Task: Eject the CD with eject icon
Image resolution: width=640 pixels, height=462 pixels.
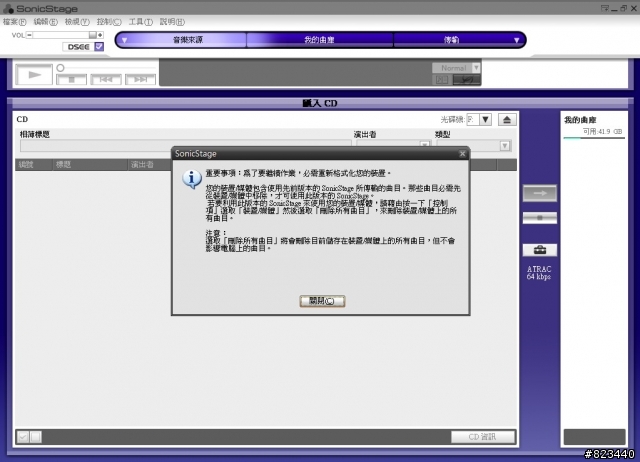Action: [507, 120]
